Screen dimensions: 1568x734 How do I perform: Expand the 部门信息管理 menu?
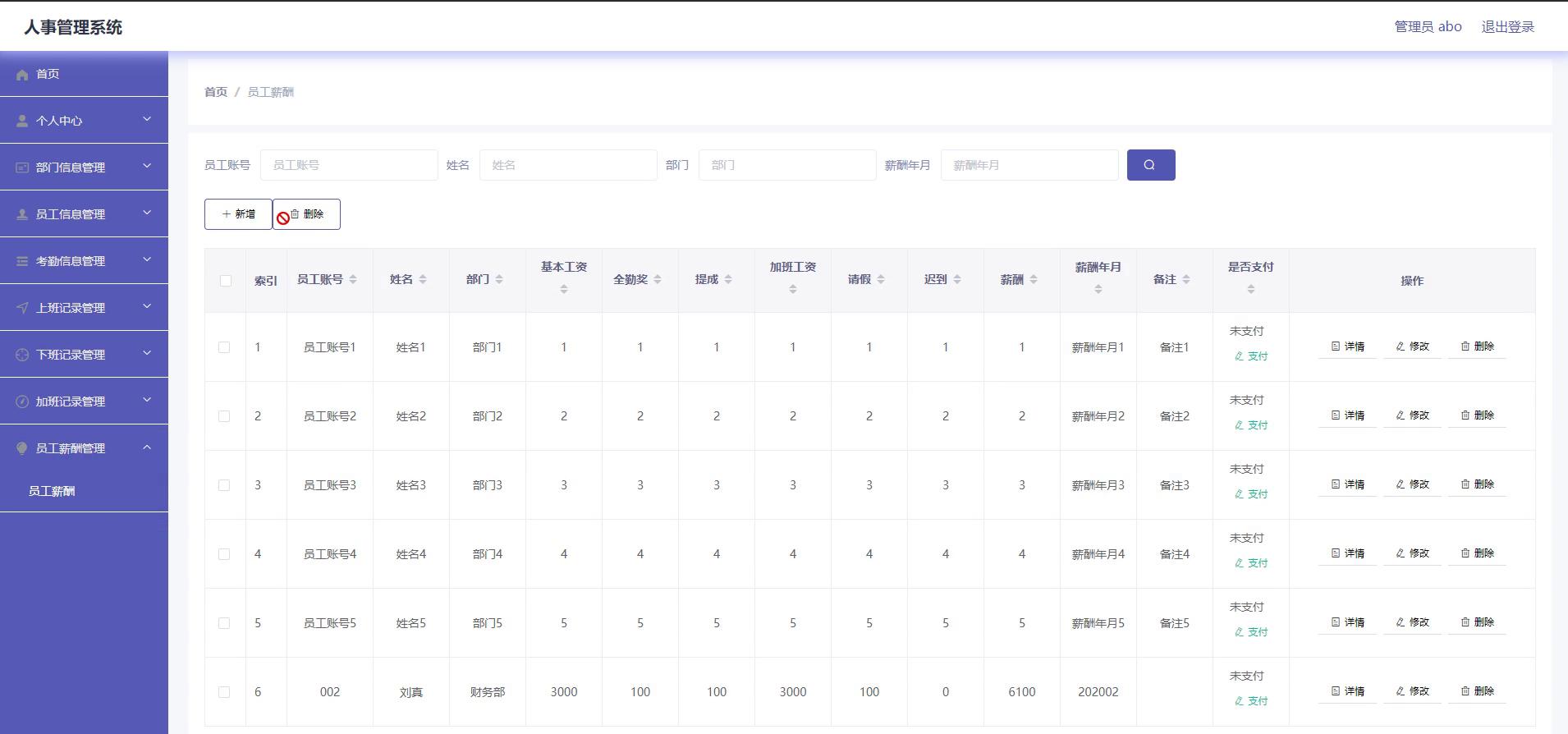tap(84, 167)
